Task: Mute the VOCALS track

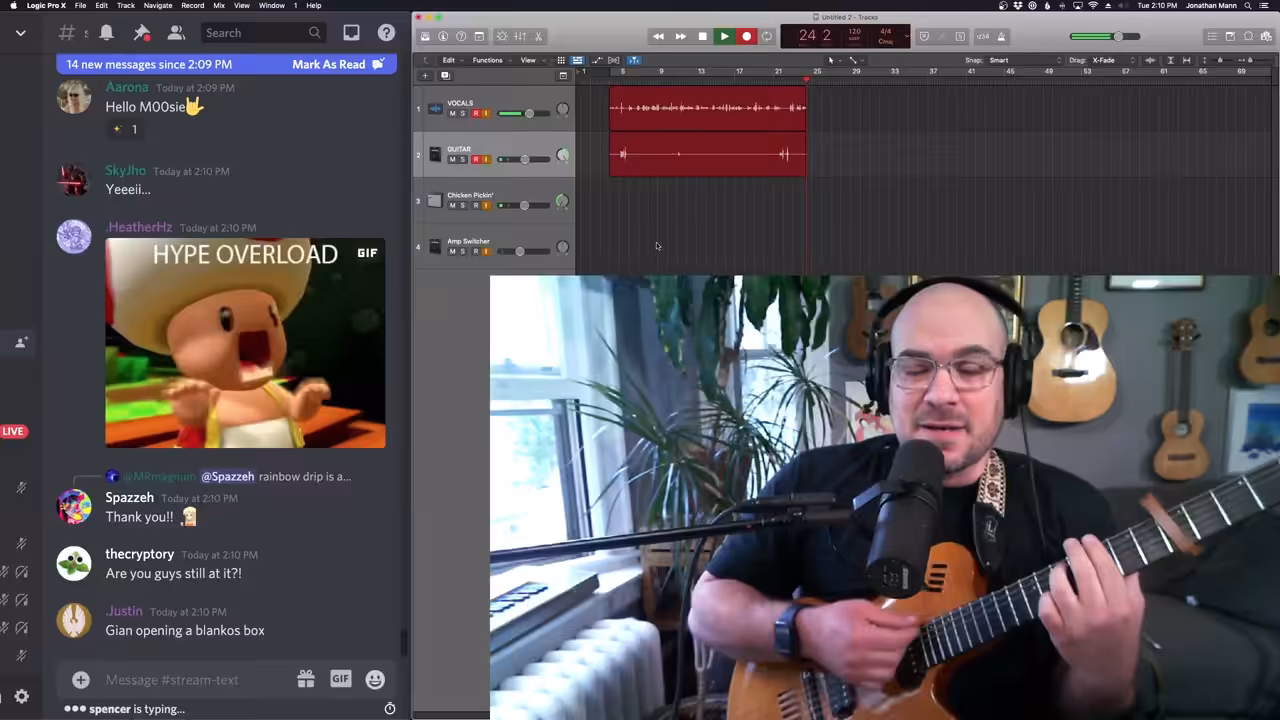Action: click(452, 113)
